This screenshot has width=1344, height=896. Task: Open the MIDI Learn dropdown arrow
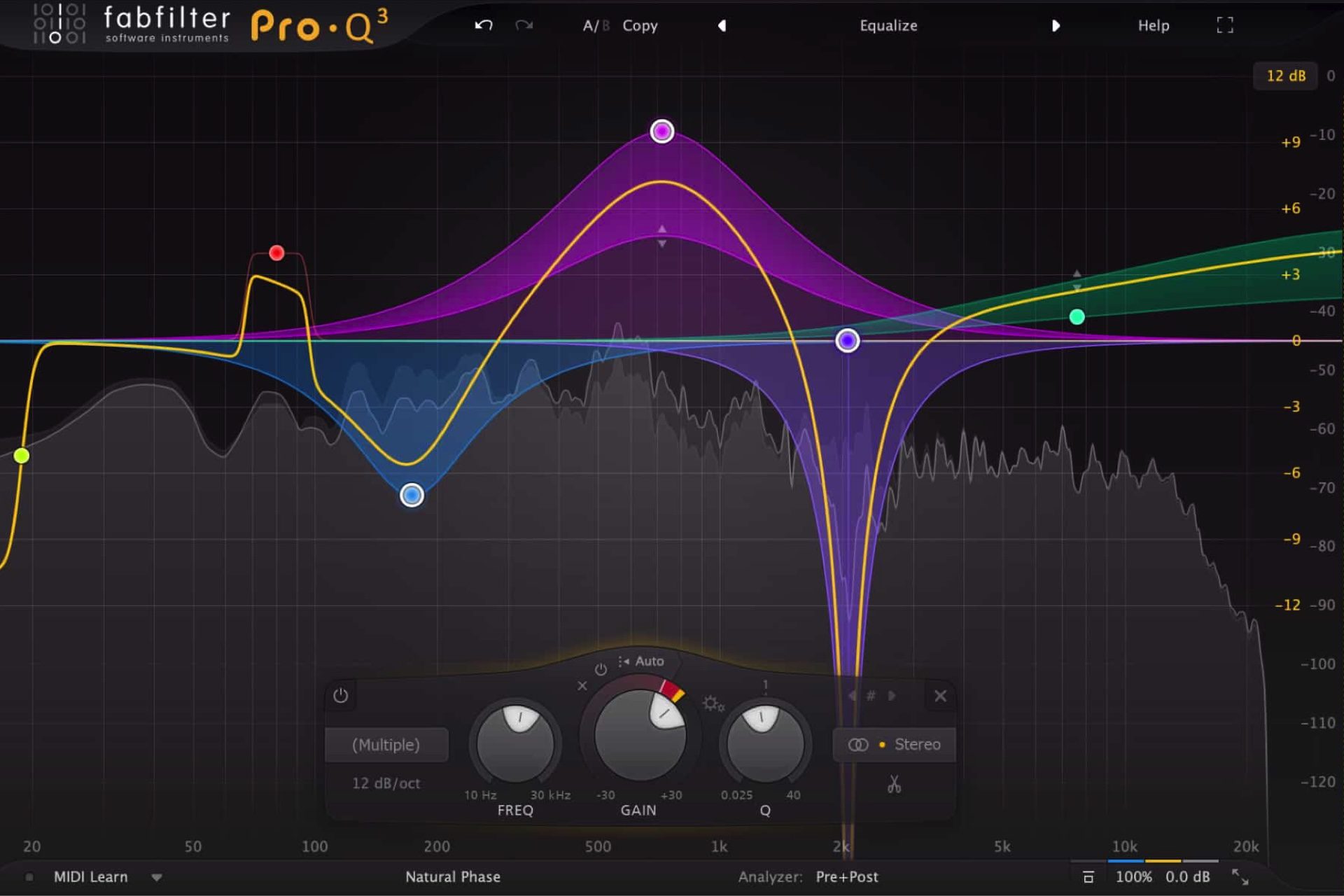(x=156, y=877)
